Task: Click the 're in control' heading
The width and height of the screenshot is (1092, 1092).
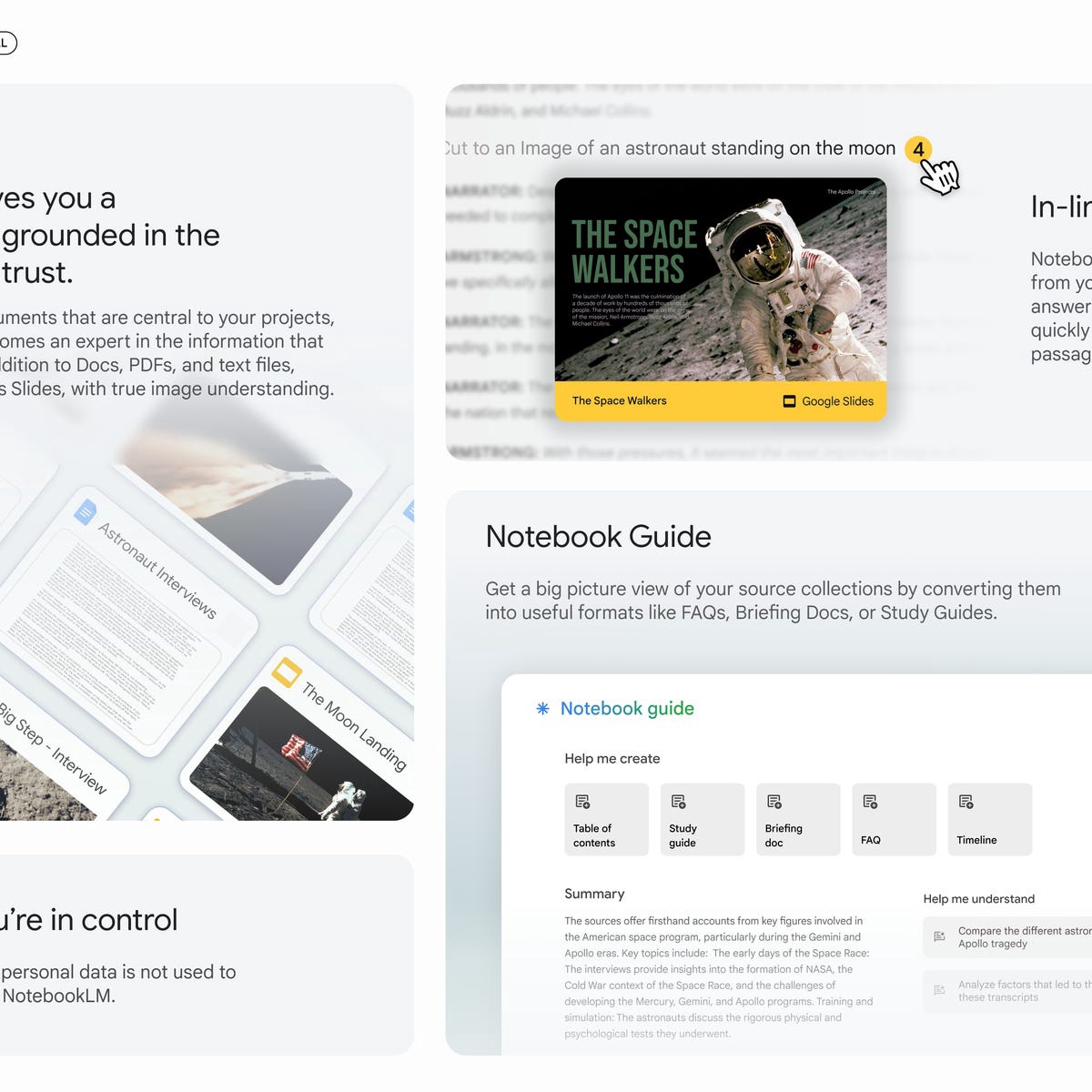Action: click(88, 919)
